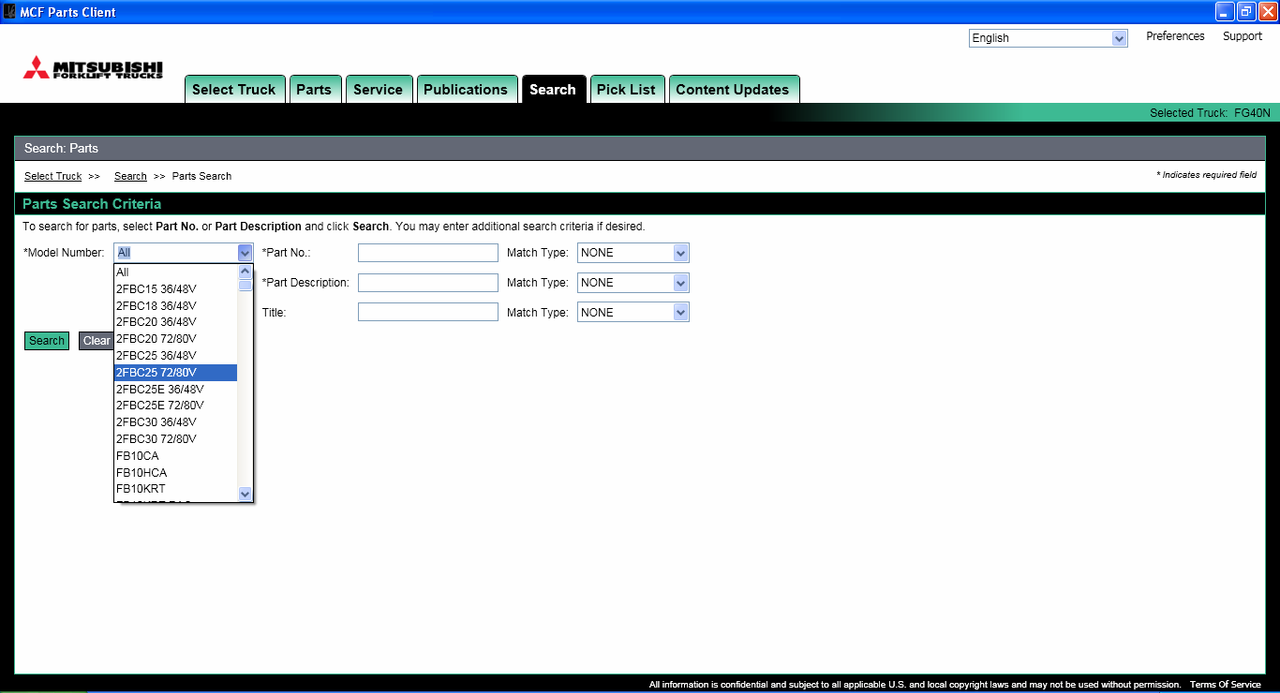Open the Support link
The image size is (1280, 693).
click(x=1242, y=36)
